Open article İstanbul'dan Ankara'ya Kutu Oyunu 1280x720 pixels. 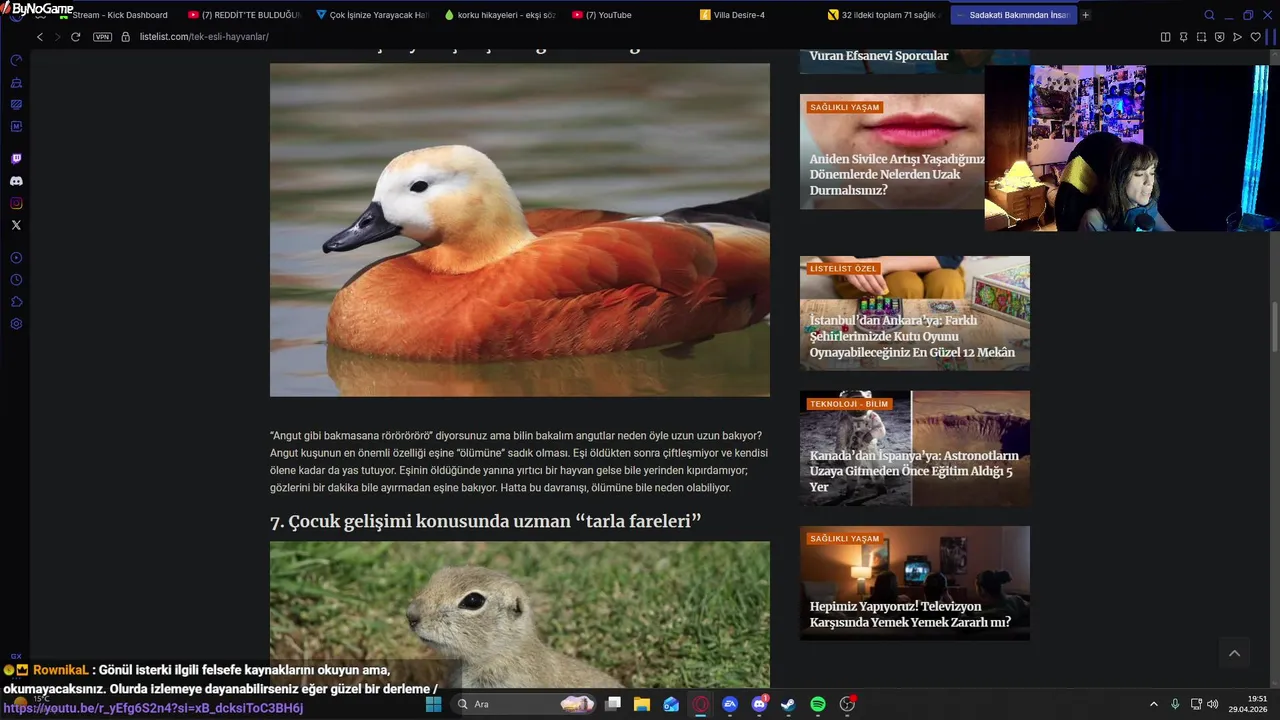pos(912,336)
